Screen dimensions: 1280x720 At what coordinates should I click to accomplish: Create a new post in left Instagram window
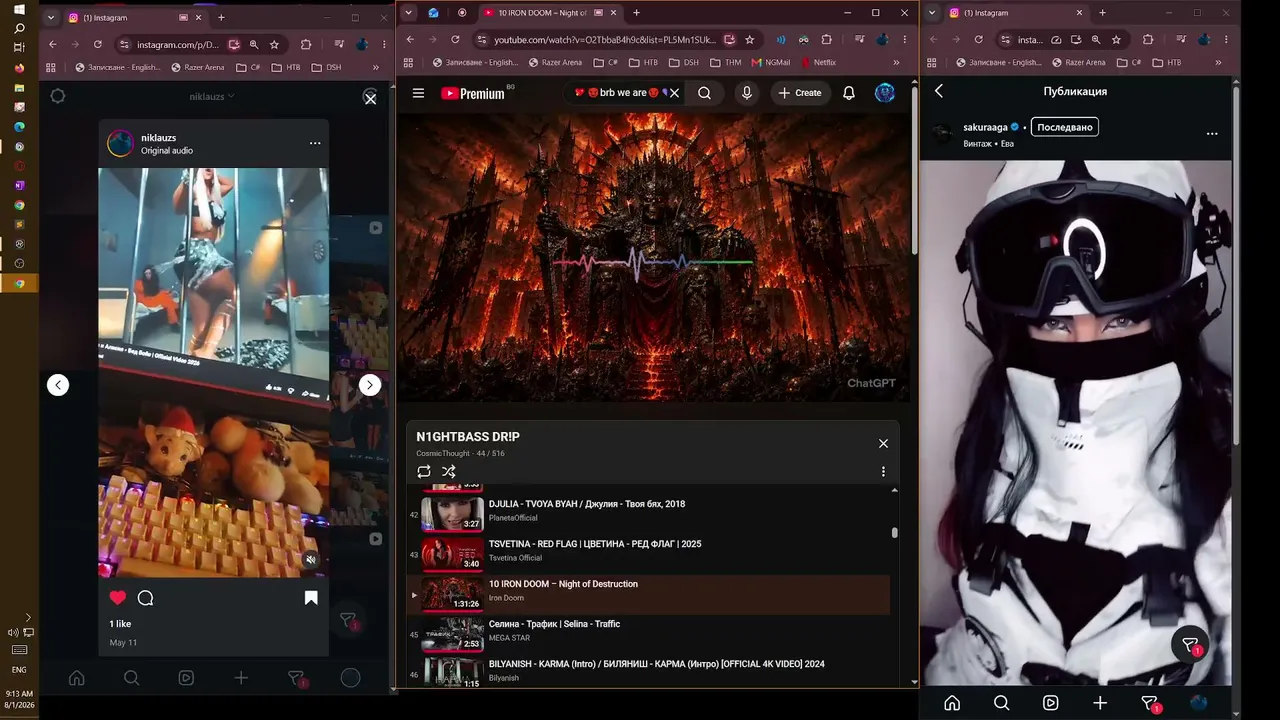pyautogui.click(x=241, y=678)
